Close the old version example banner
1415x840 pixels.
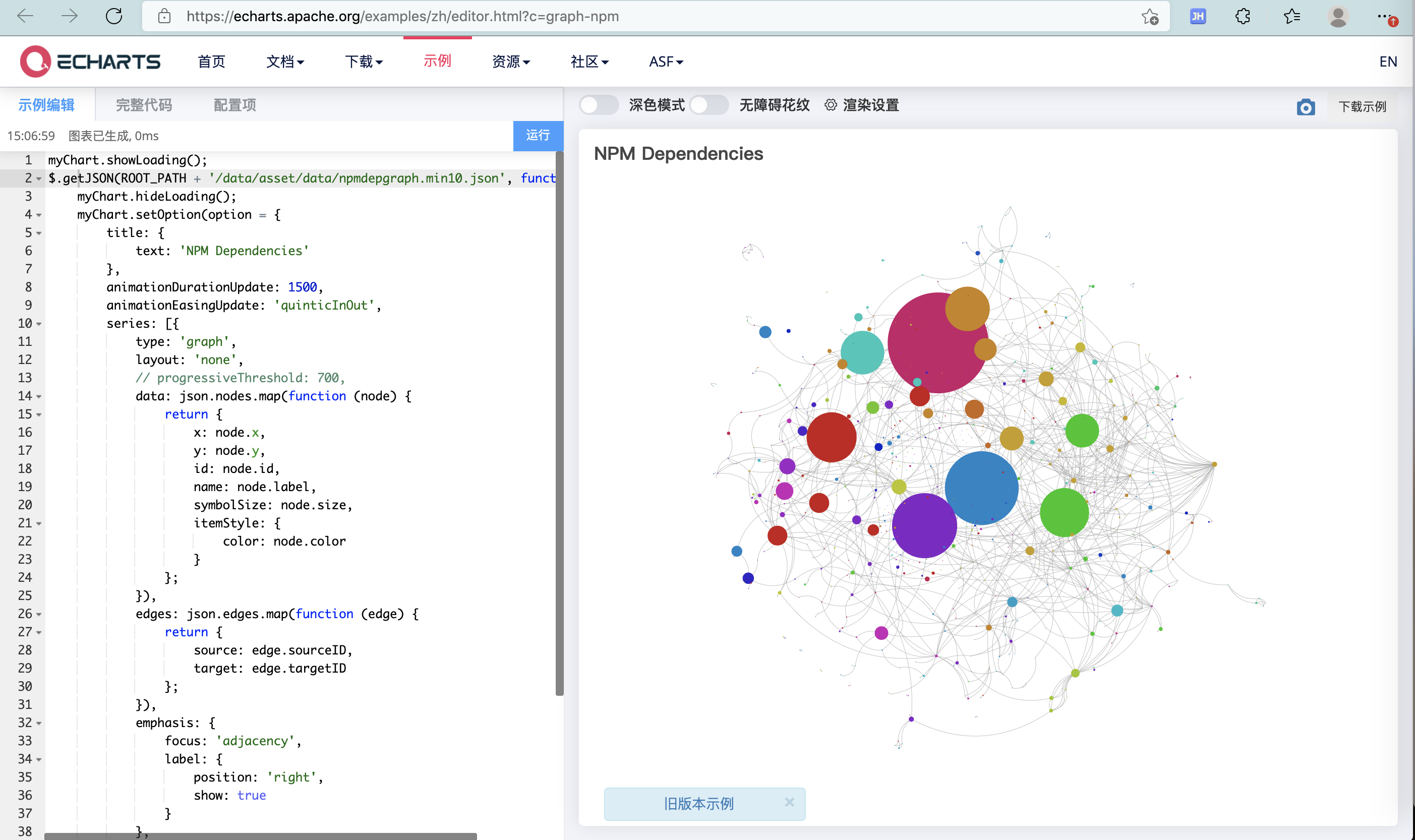[x=790, y=802]
